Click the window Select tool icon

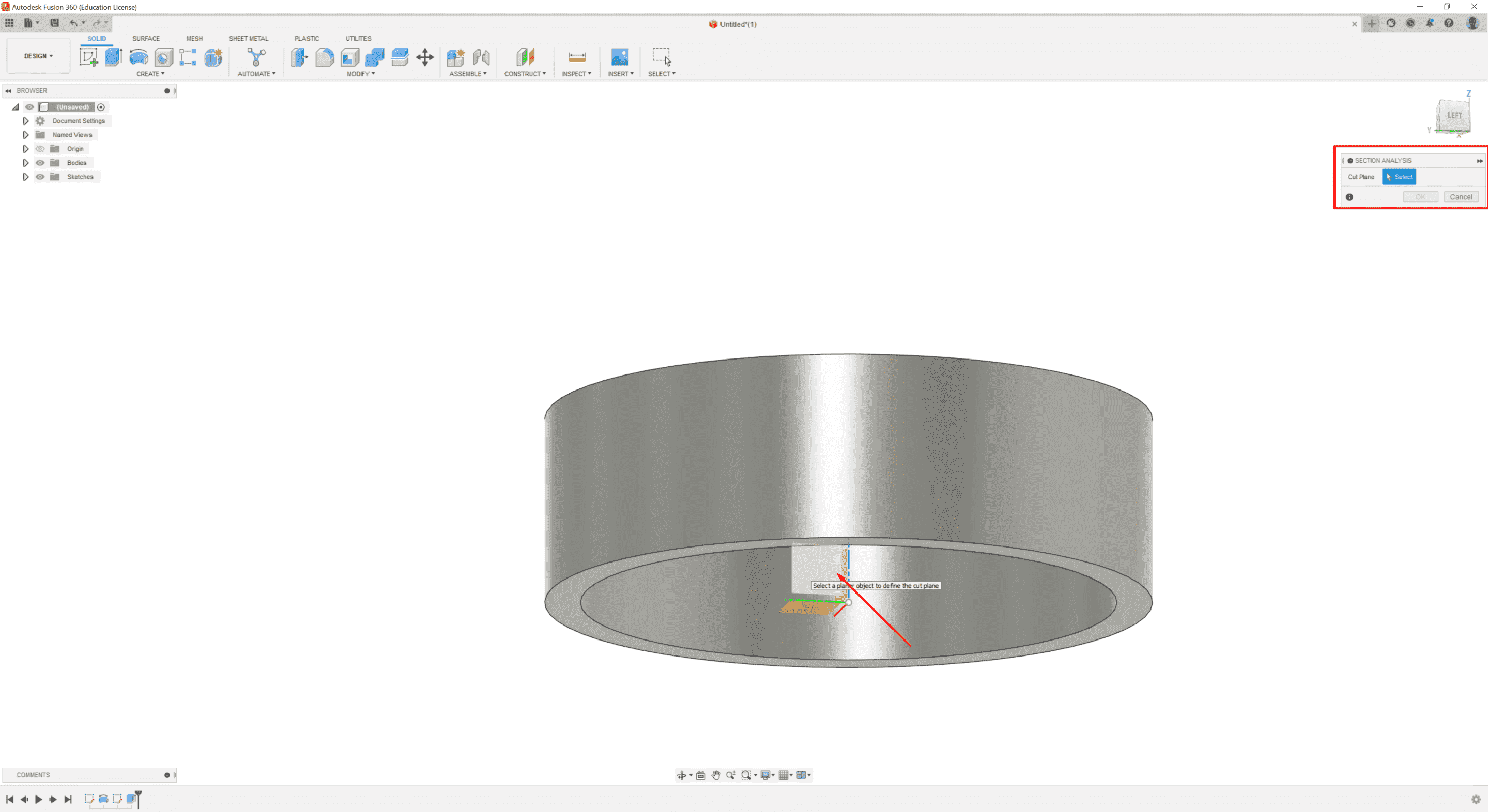point(662,56)
